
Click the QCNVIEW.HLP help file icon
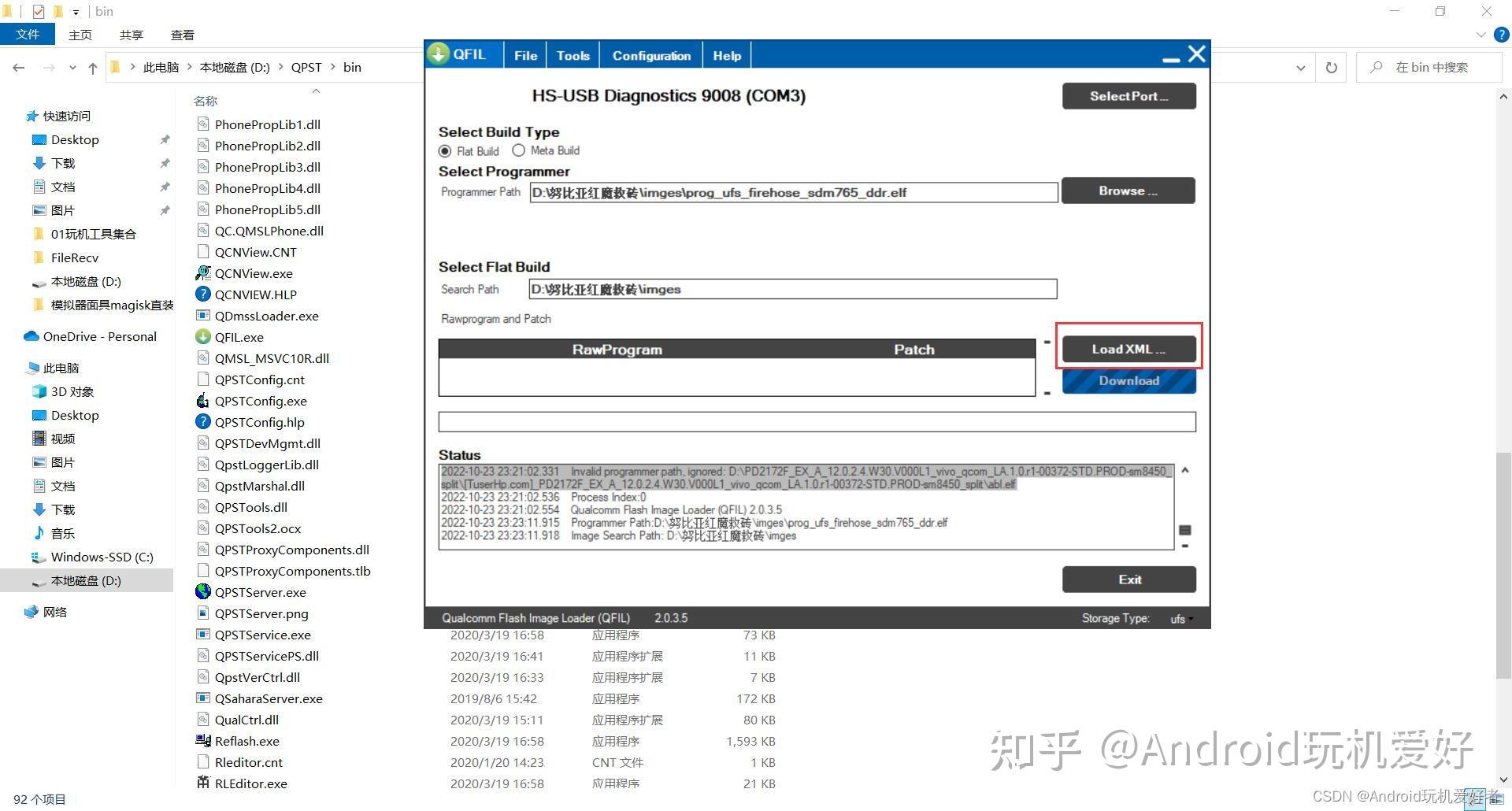[203, 294]
